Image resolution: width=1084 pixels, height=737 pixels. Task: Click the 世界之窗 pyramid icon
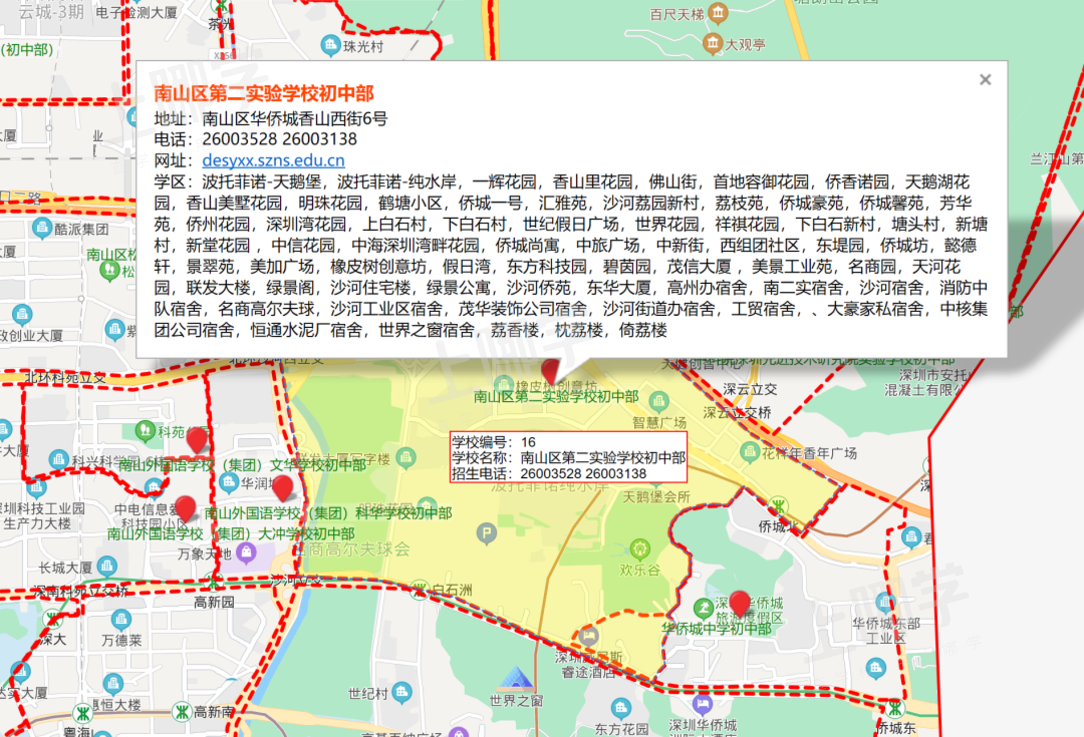[516, 678]
